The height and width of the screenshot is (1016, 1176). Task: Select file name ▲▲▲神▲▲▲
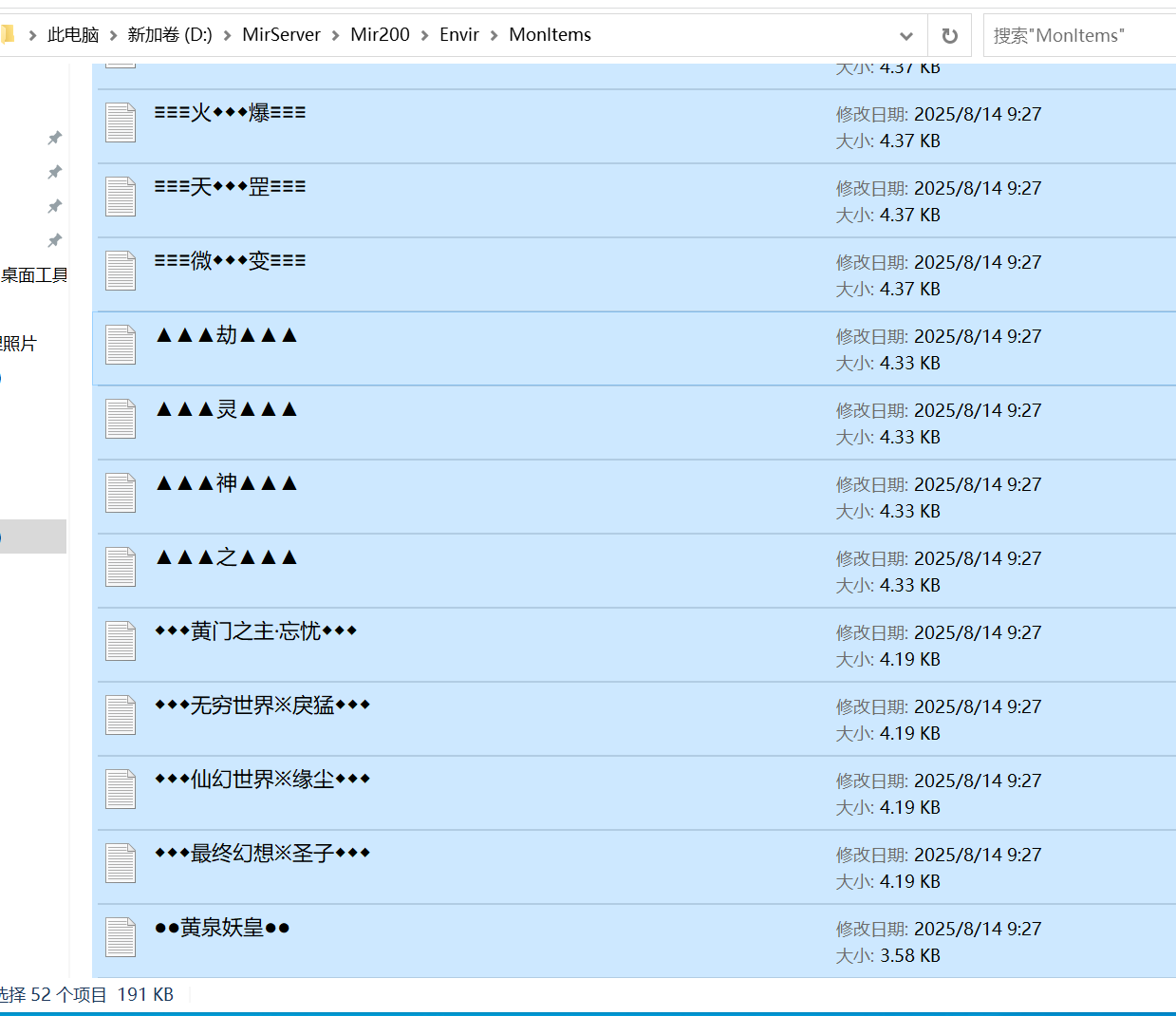(x=227, y=483)
